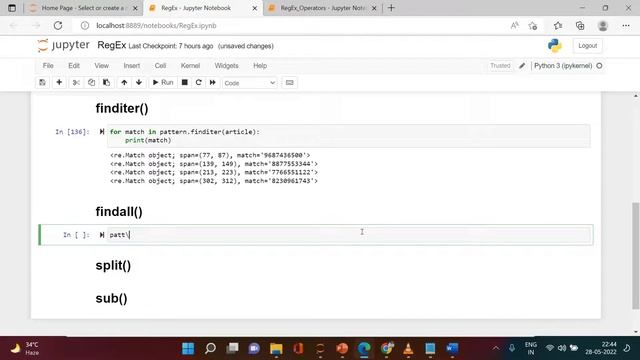Screen dimensions: 640x360
Task: Insert cell below with plus icon
Action: pyautogui.click(x=59, y=82)
